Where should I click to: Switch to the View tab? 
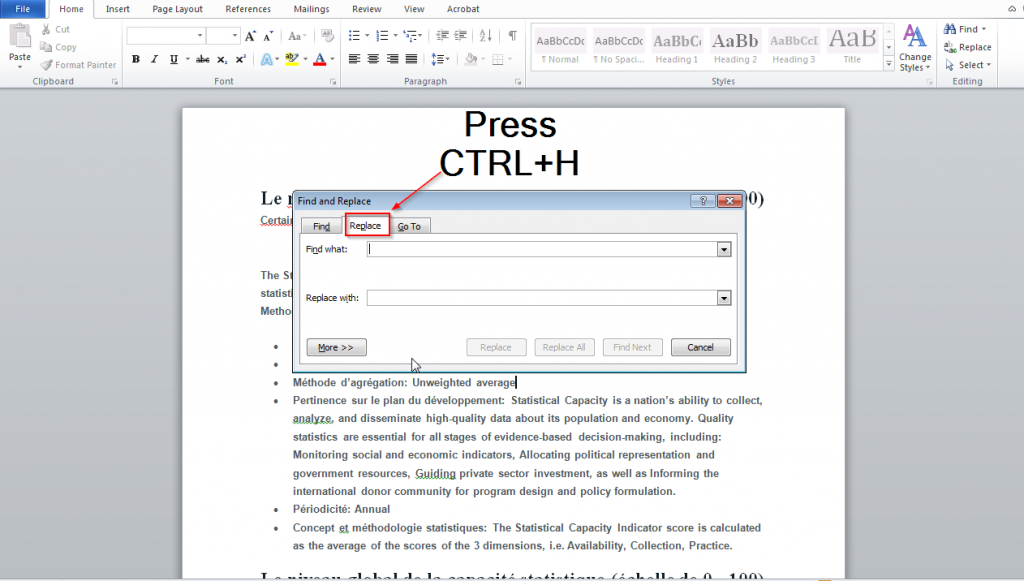(414, 9)
